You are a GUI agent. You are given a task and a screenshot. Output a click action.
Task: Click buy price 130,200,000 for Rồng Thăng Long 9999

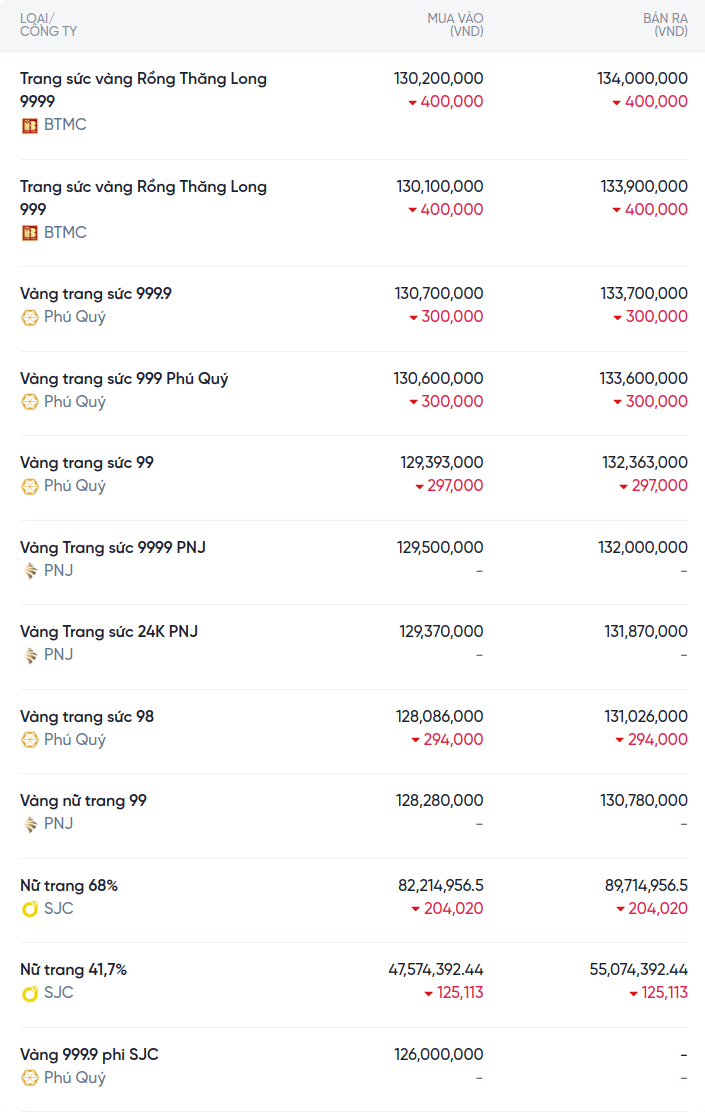(x=439, y=78)
